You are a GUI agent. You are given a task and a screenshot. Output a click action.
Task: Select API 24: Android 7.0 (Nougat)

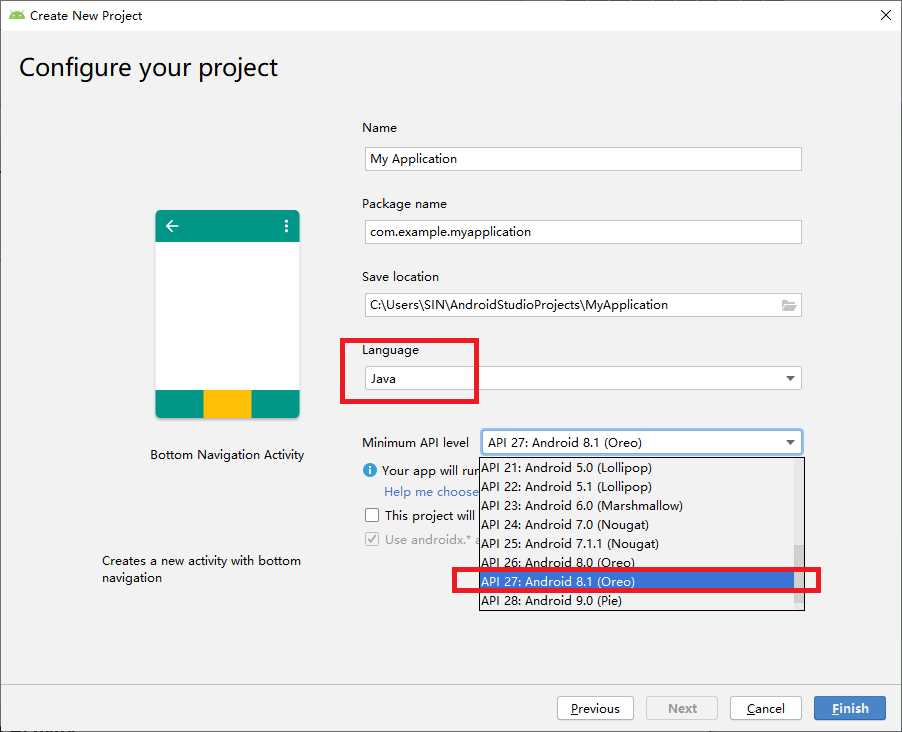click(636, 524)
